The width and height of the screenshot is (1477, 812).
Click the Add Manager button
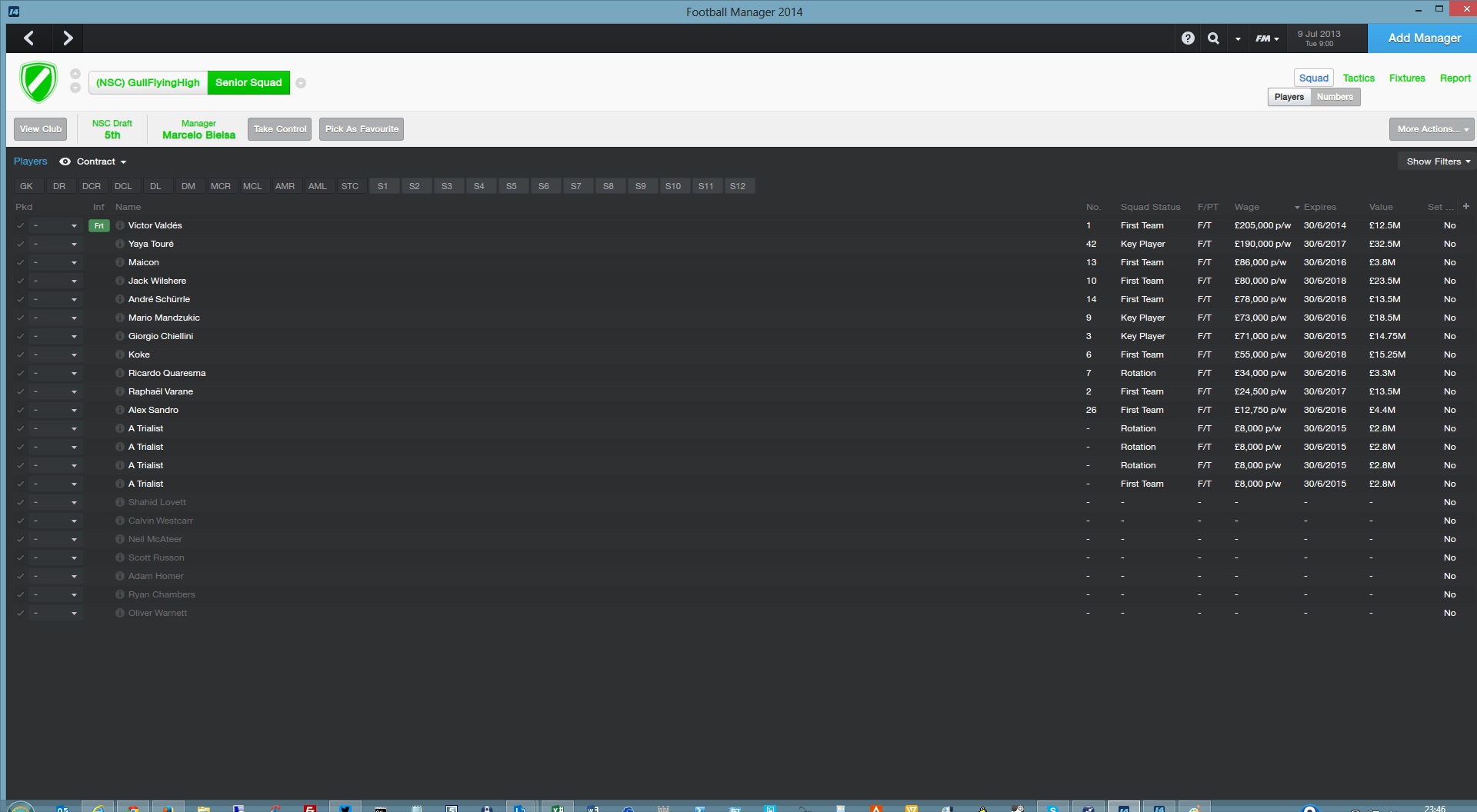tap(1424, 38)
